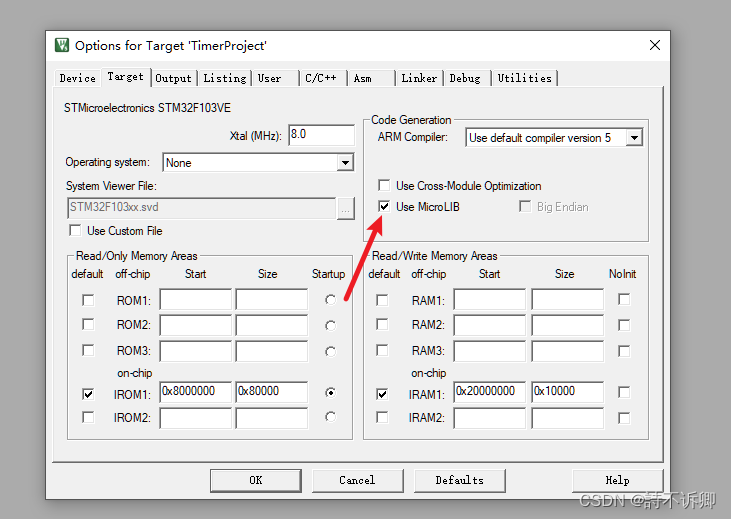Expand the ARM Compiler version dropdown
The image size is (731, 519).
tap(634, 138)
